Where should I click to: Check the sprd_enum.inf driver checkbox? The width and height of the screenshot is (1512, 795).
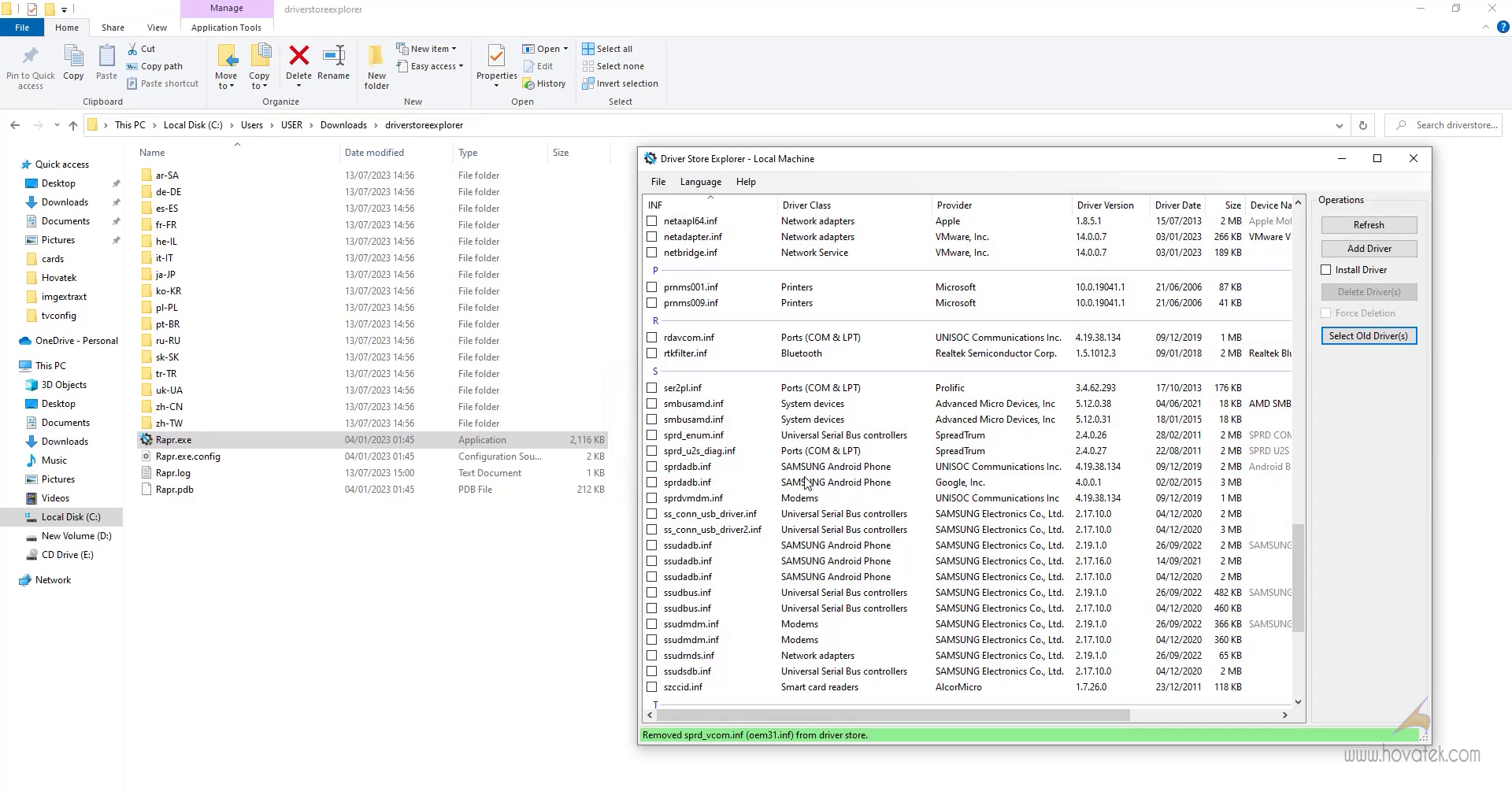click(x=652, y=435)
